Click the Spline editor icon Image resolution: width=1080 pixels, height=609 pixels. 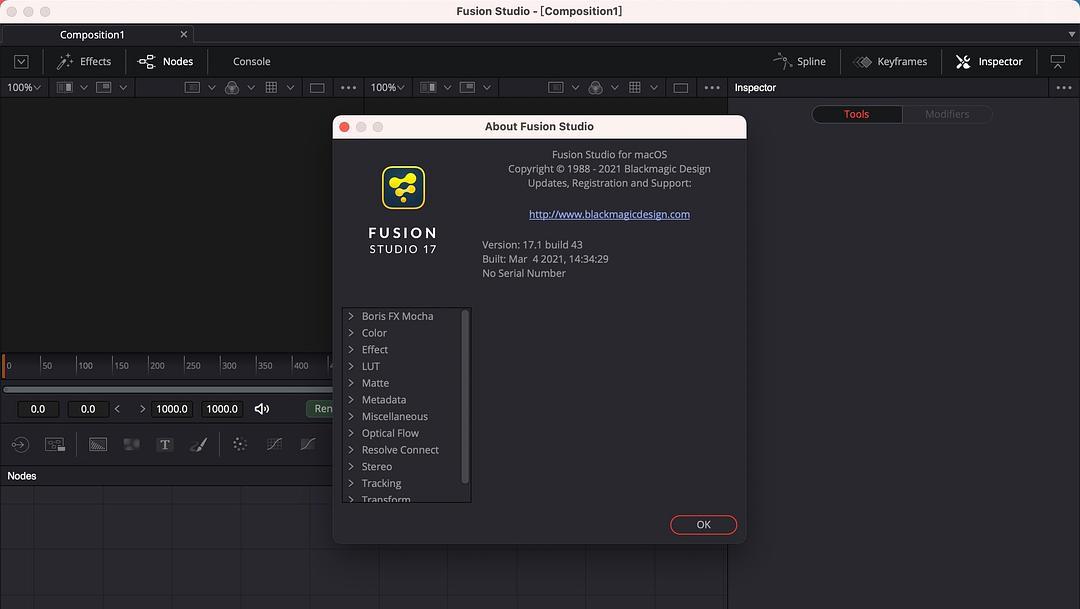[783, 62]
